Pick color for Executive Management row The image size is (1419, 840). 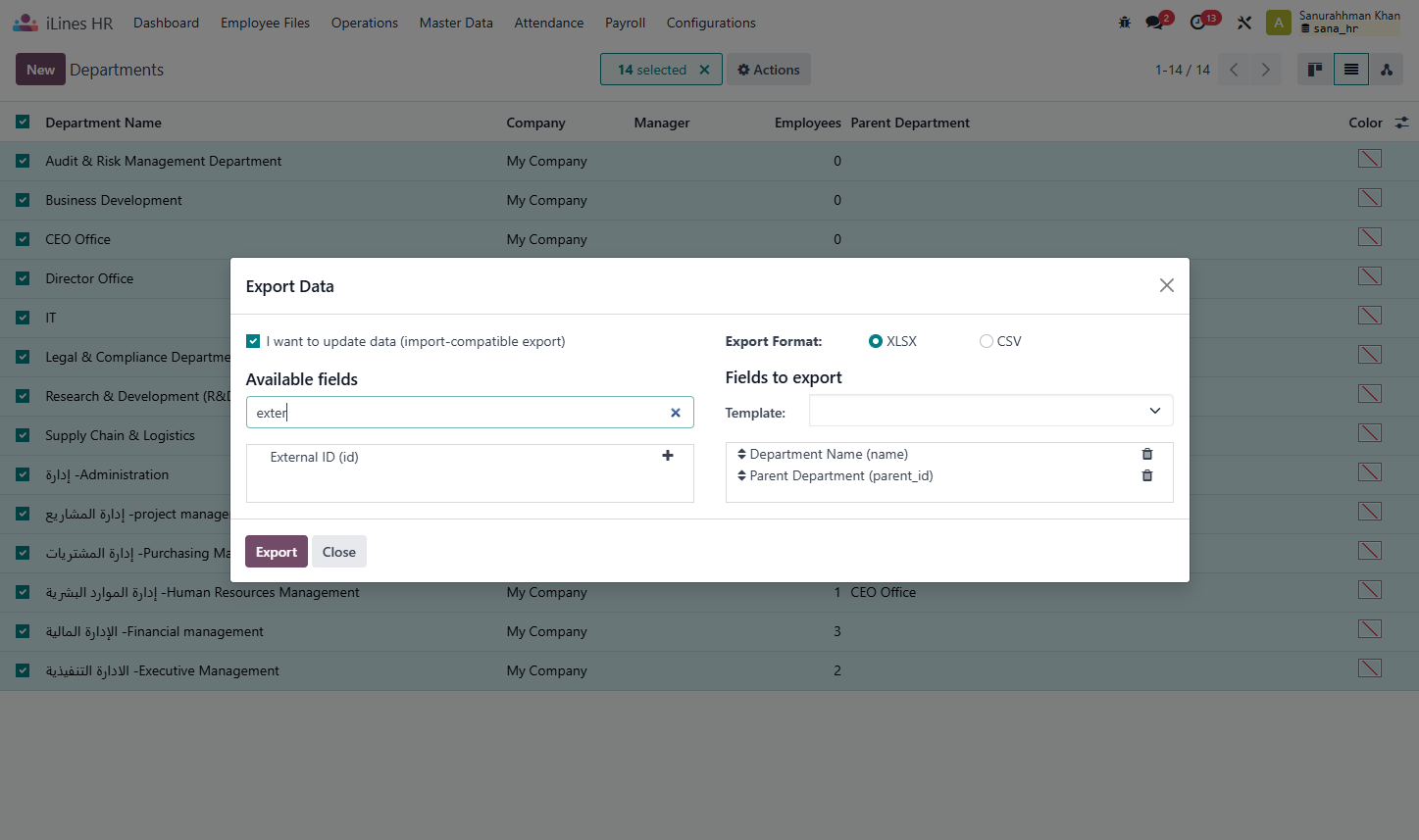point(1370,668)
